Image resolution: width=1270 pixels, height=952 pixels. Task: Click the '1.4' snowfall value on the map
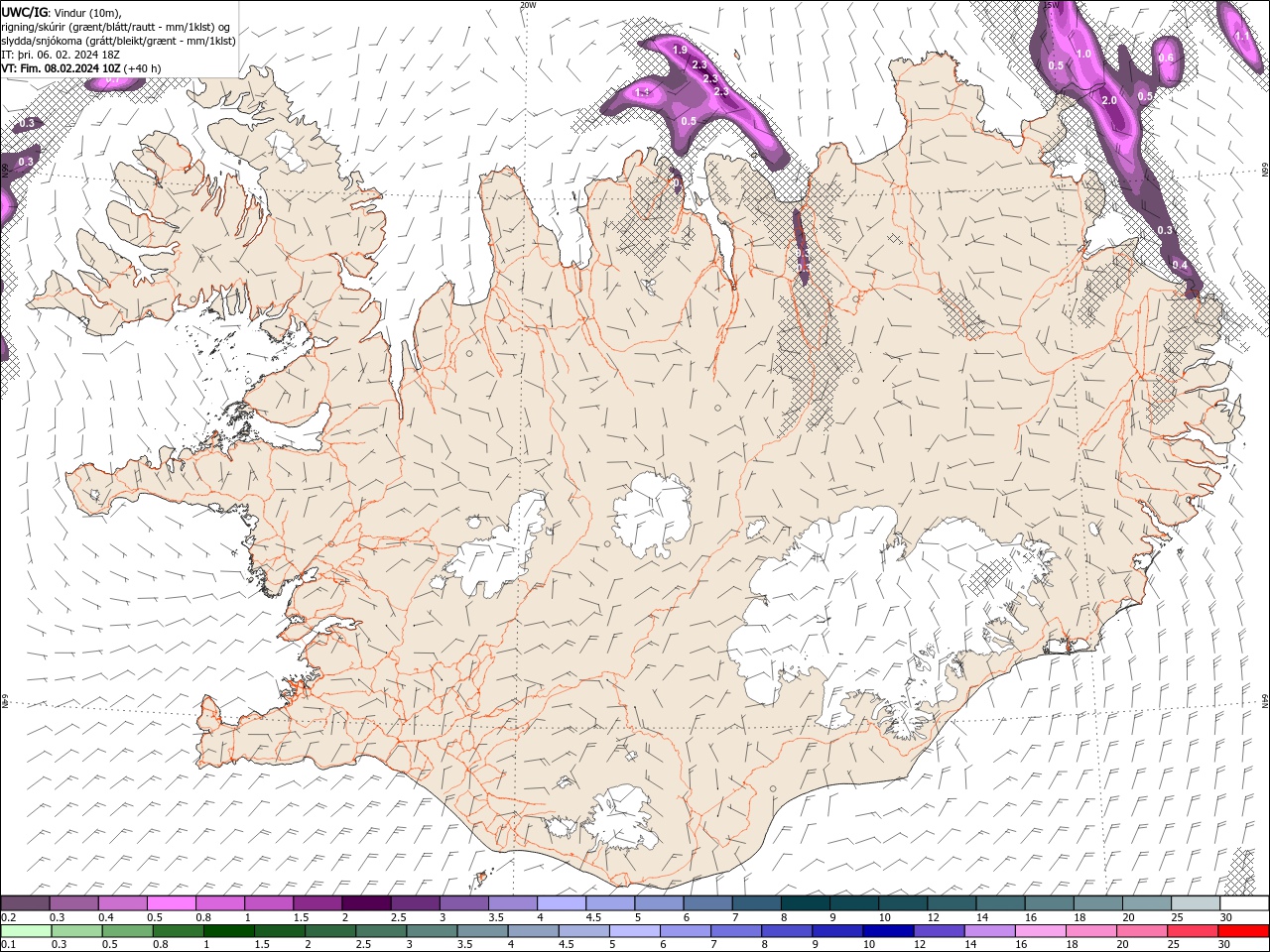click(x=642, y=92)
